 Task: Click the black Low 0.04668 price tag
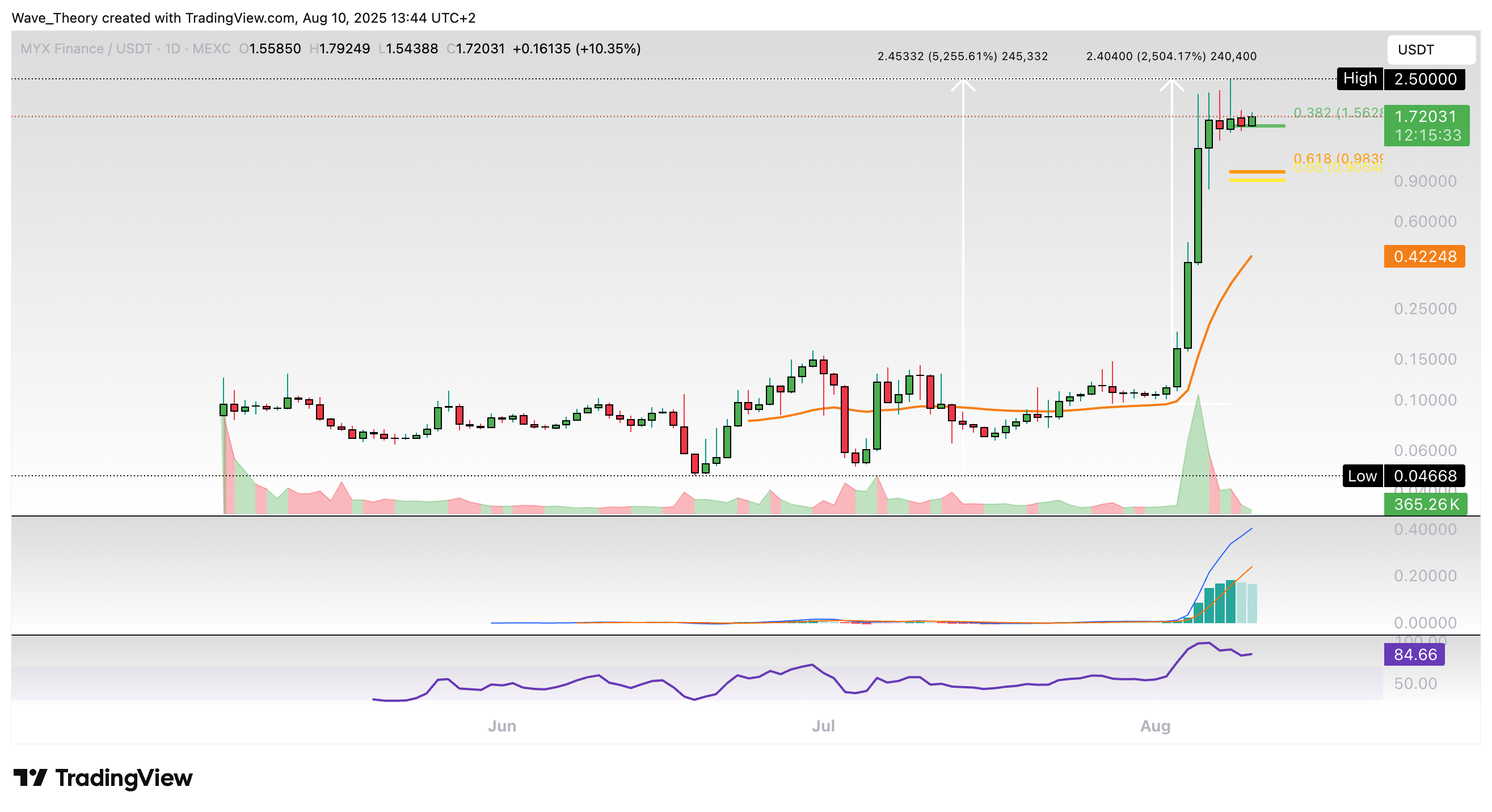click(x=1403, y=476)
